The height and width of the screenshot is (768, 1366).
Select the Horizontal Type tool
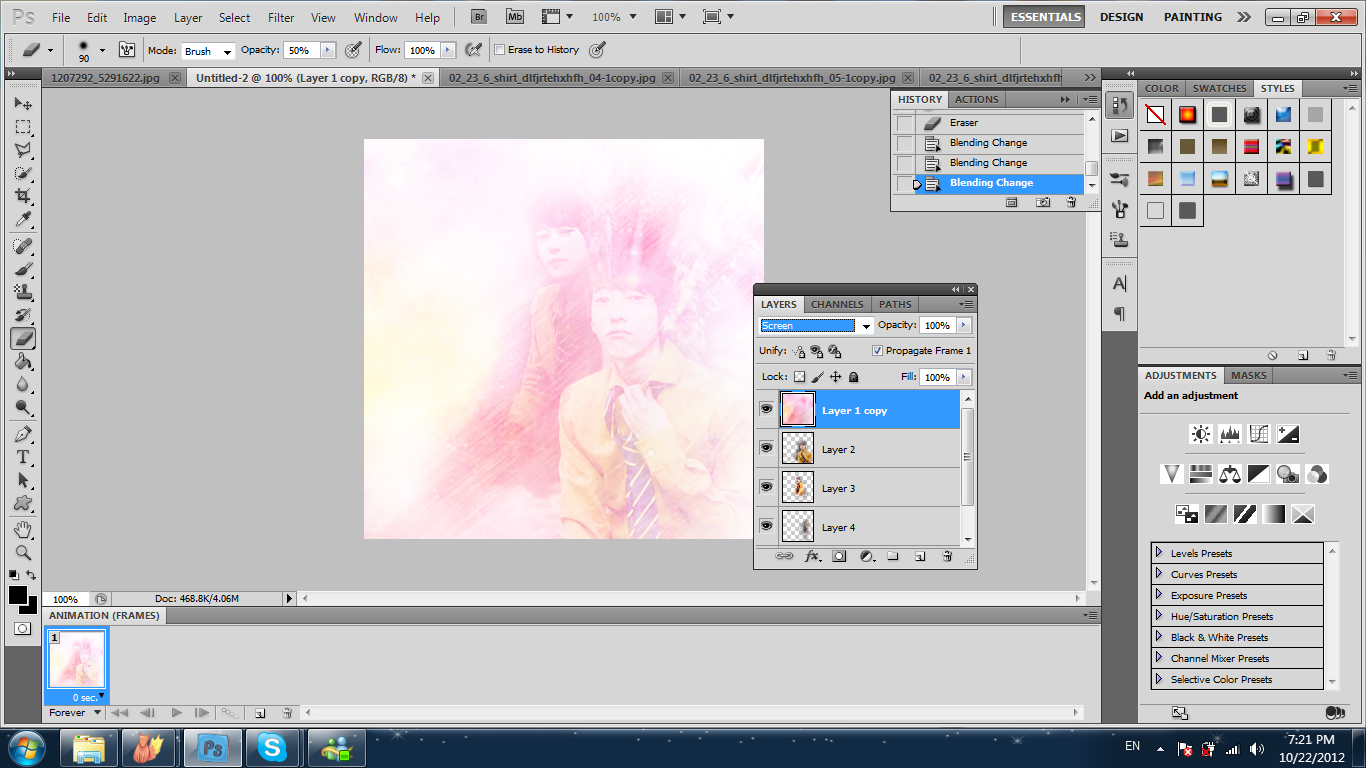23,457
